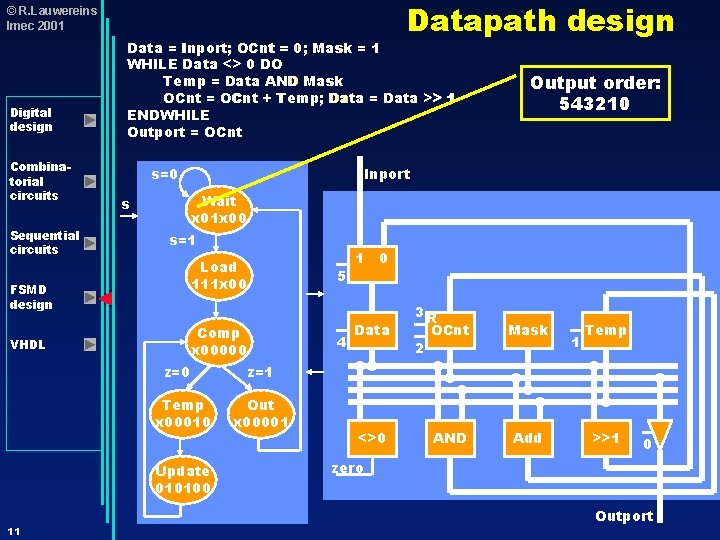Click the z=1 transition label
The image size is (720, 540).
pyautogui.click(x=260, y=372)
